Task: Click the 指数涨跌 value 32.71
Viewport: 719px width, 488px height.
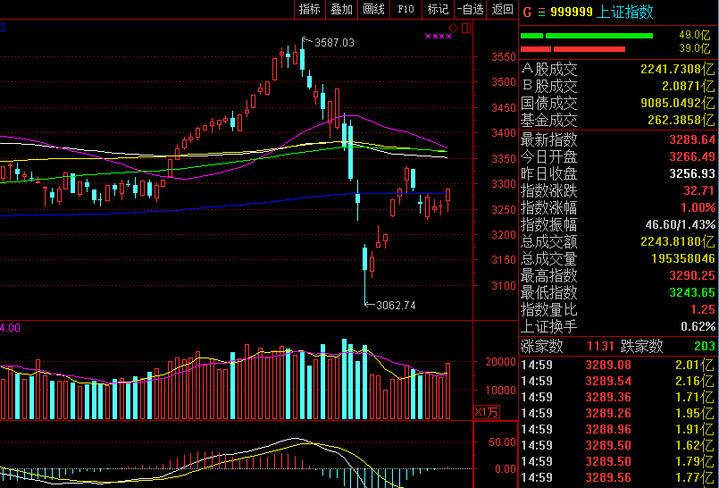Action: [x=701, y=191]
